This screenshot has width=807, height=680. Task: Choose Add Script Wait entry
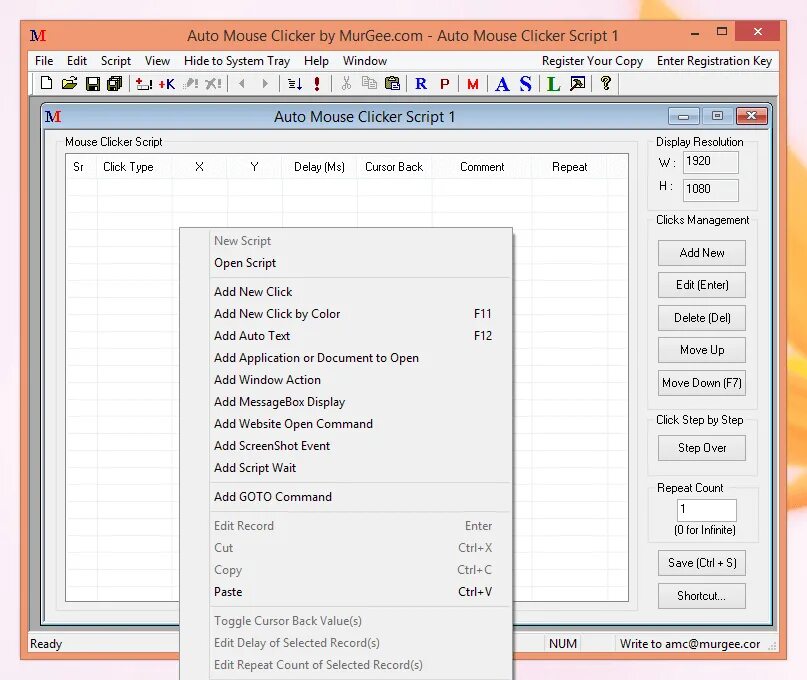(x=361, y=468)
